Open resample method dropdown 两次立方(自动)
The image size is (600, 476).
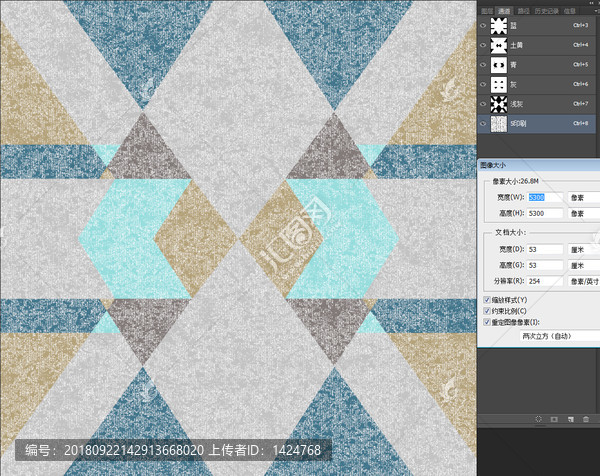click(x=560, y=336)
